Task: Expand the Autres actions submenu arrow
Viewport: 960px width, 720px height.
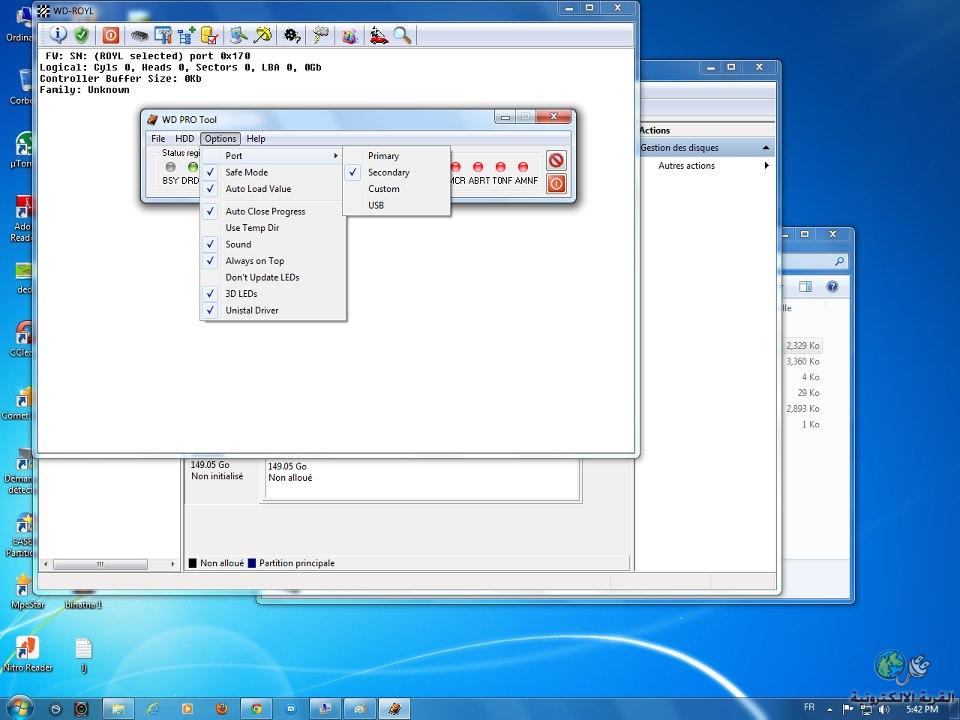Action: [766, 165]
